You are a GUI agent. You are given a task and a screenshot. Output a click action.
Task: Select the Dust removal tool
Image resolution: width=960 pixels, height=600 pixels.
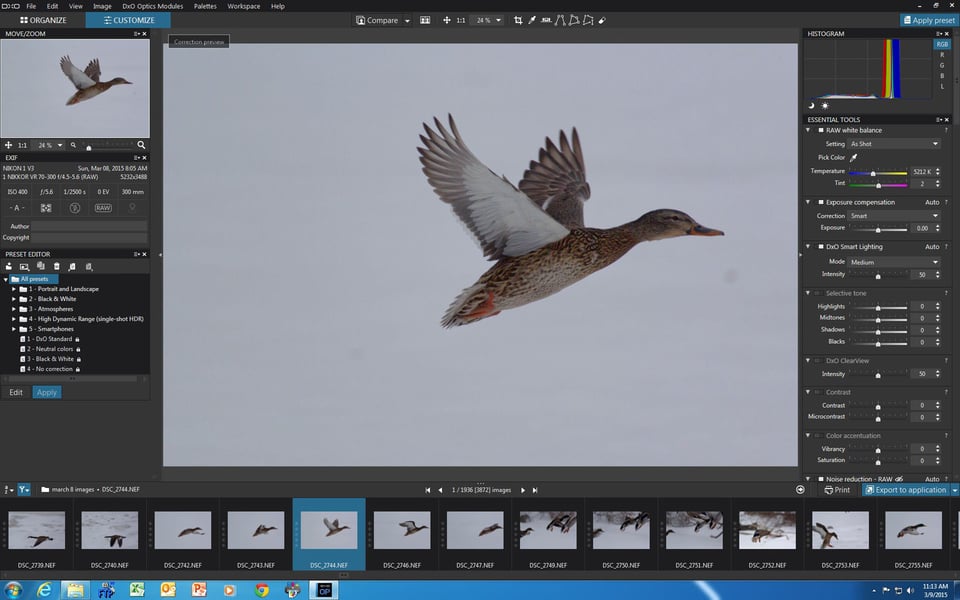(602, 20)
